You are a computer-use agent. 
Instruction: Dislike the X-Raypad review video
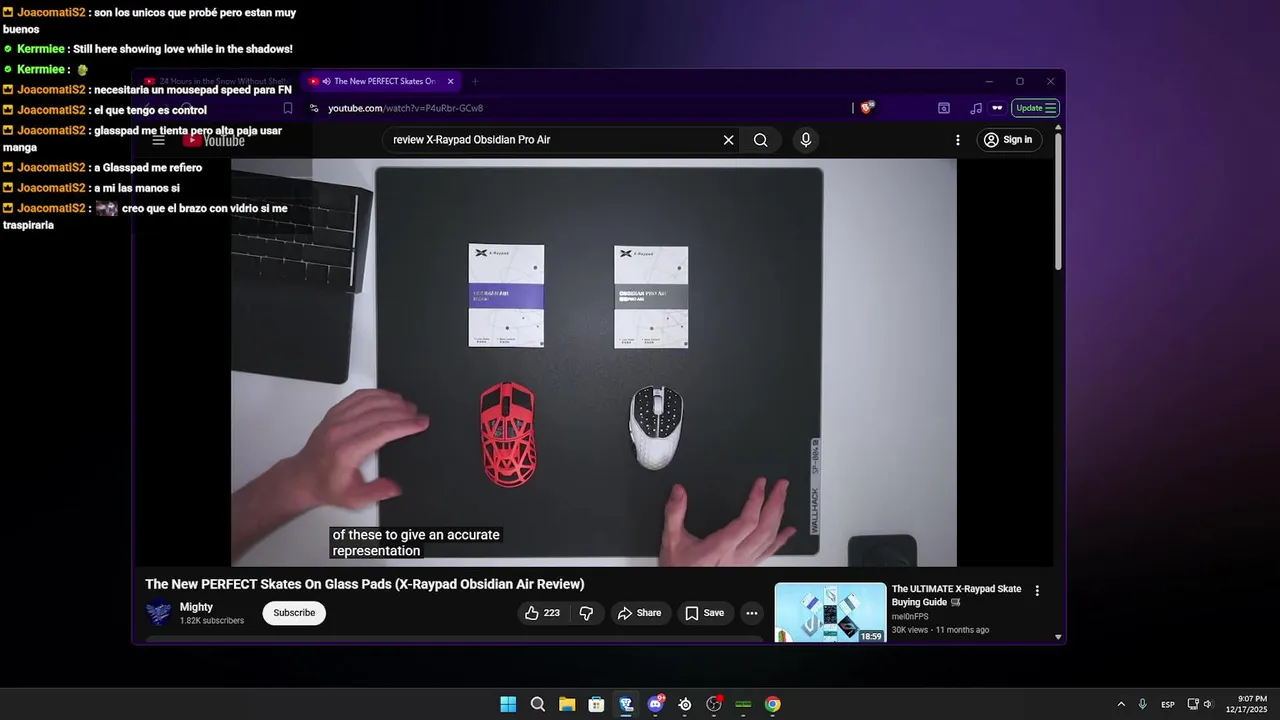[x=587, y=613]
